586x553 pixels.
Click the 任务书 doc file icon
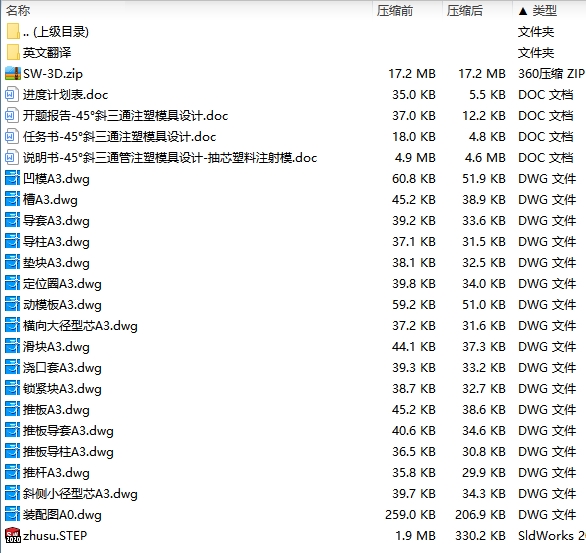pyautogui.click(x=11, y=136)
